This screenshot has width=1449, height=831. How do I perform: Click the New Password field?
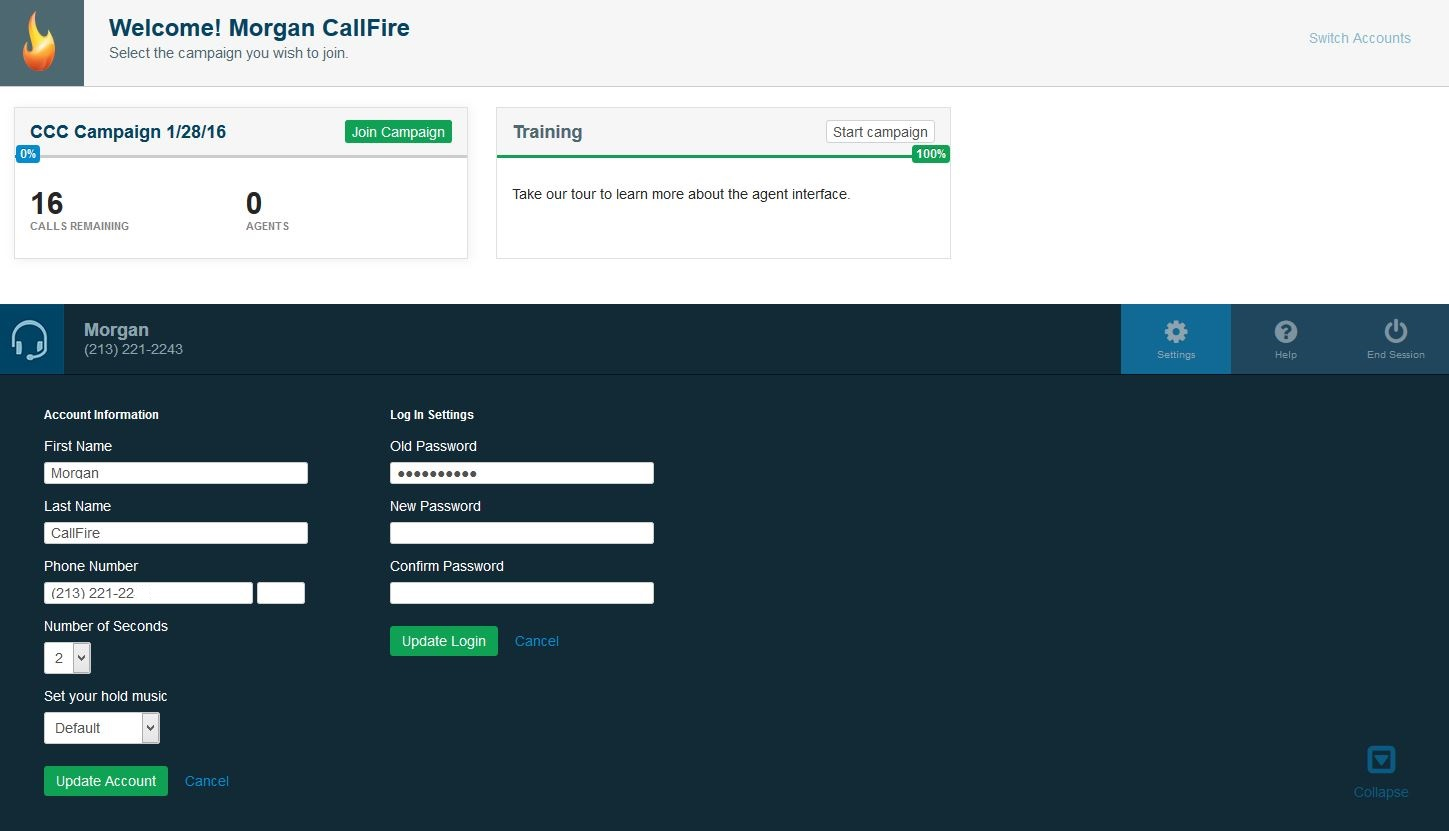coord(521,532)
